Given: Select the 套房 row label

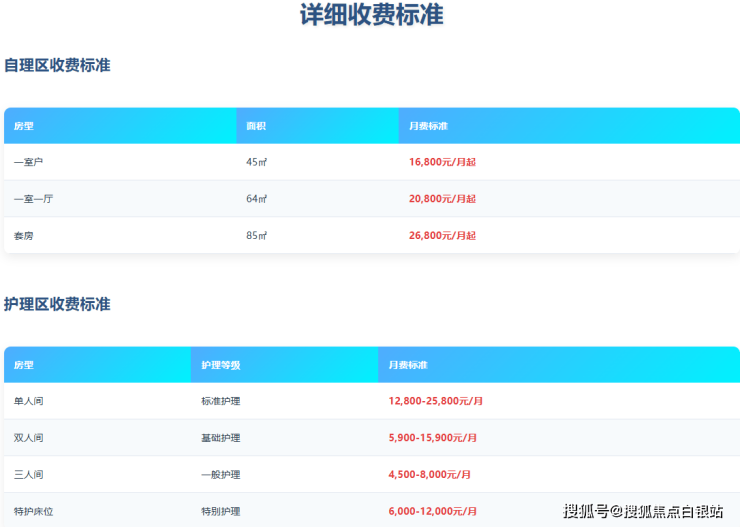Looking at the screenshot, I should 24,236.
